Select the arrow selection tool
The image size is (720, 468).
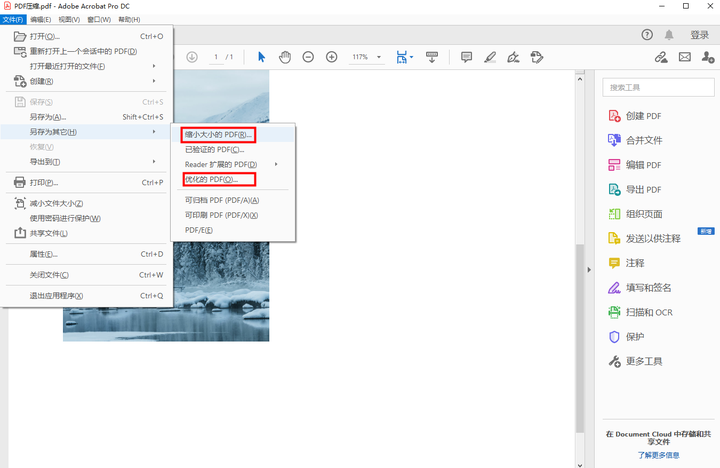click(261, 57)
